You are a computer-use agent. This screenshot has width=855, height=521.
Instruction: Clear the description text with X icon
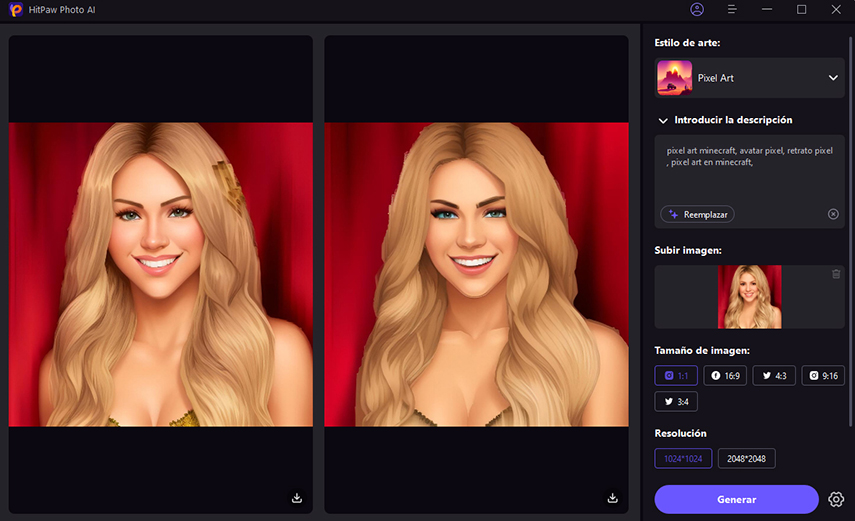coord(833,214)
